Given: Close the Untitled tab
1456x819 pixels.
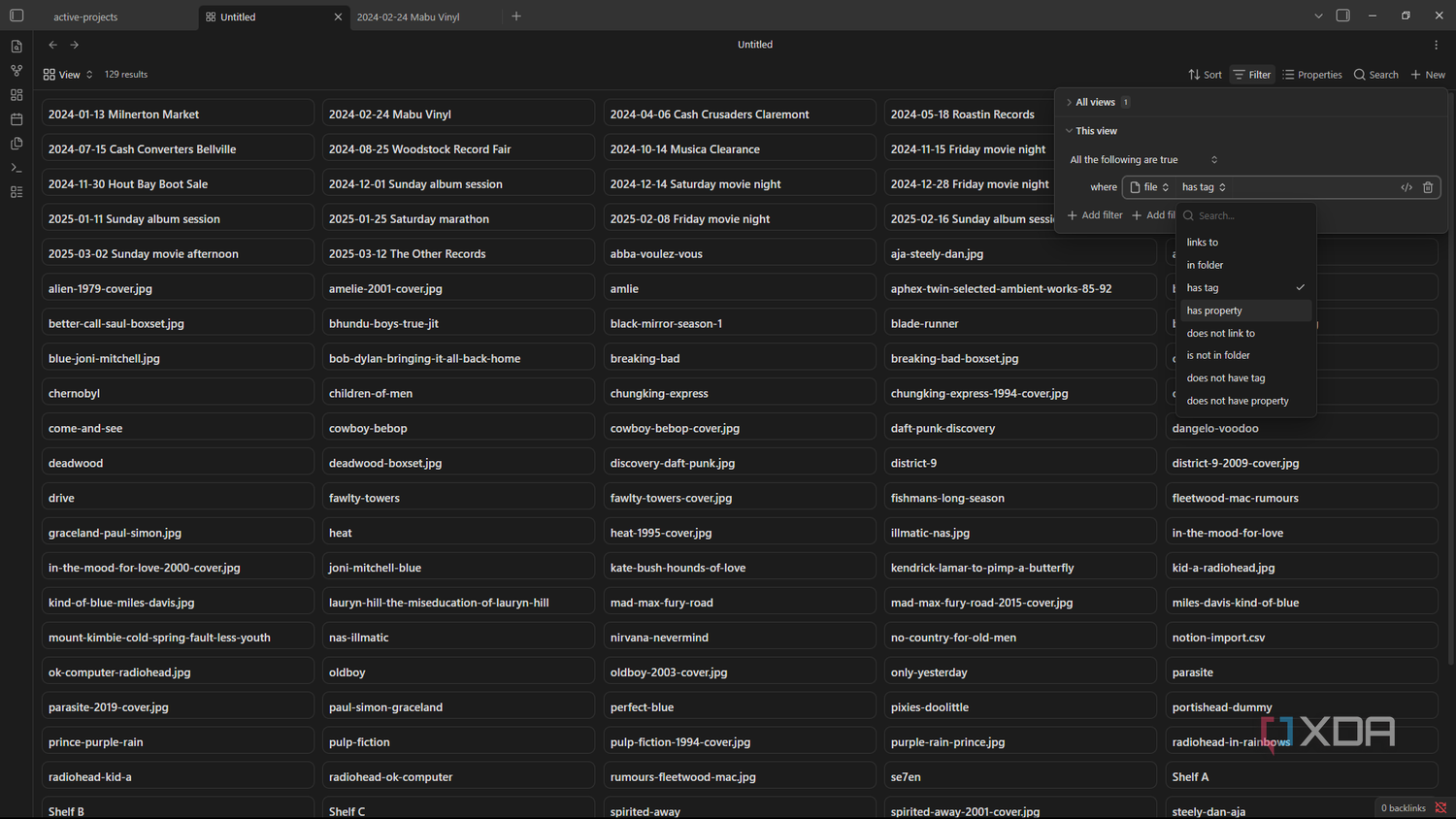Looking at the screenshot, I should [x=338, y=16].
